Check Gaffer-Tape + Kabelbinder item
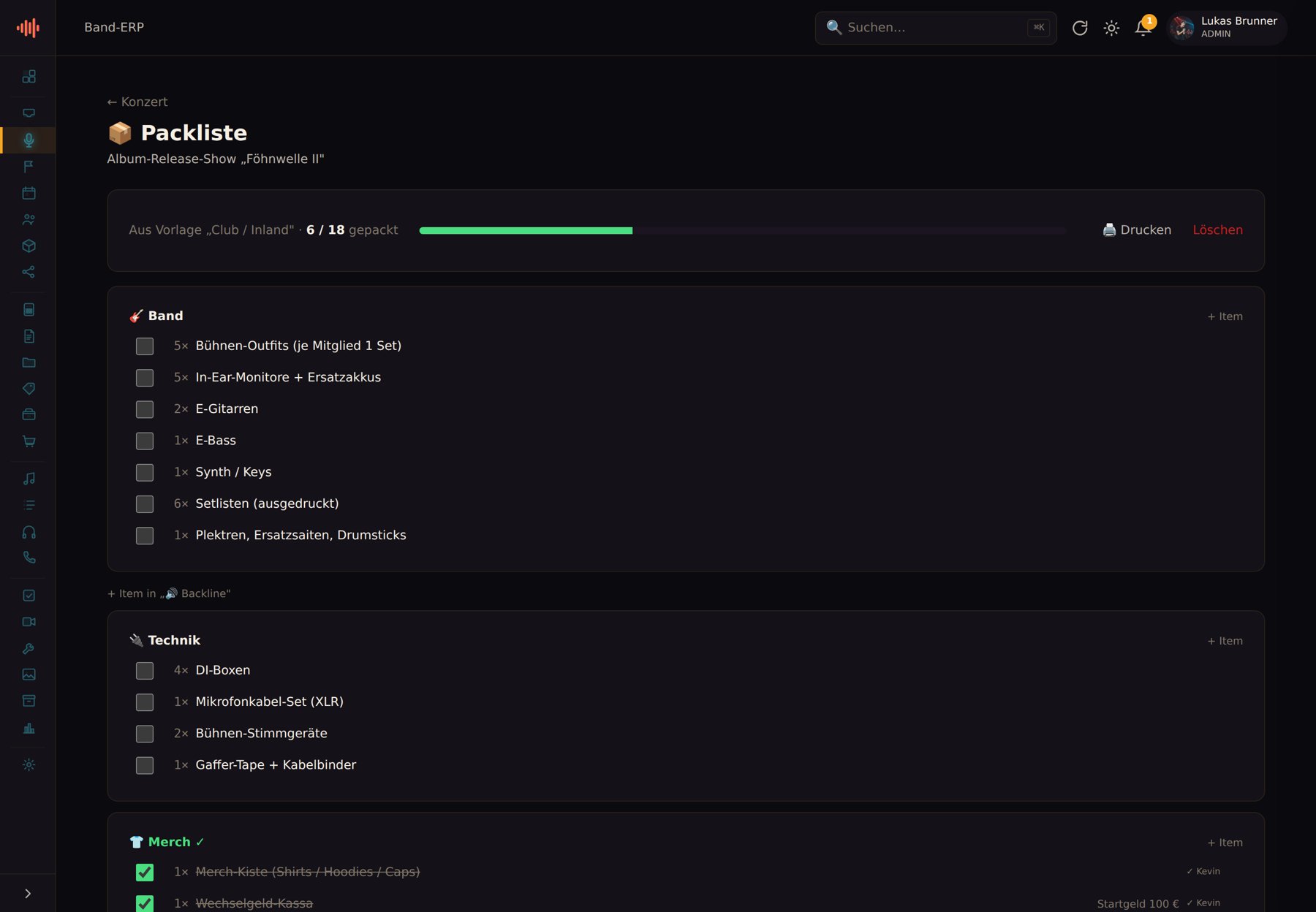Screen dimensions: 1316x912 (145, 765)
